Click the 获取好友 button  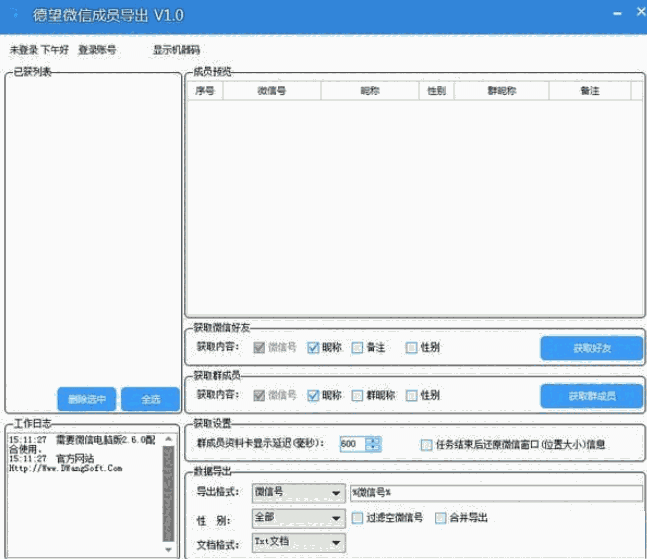coord(592,348)
